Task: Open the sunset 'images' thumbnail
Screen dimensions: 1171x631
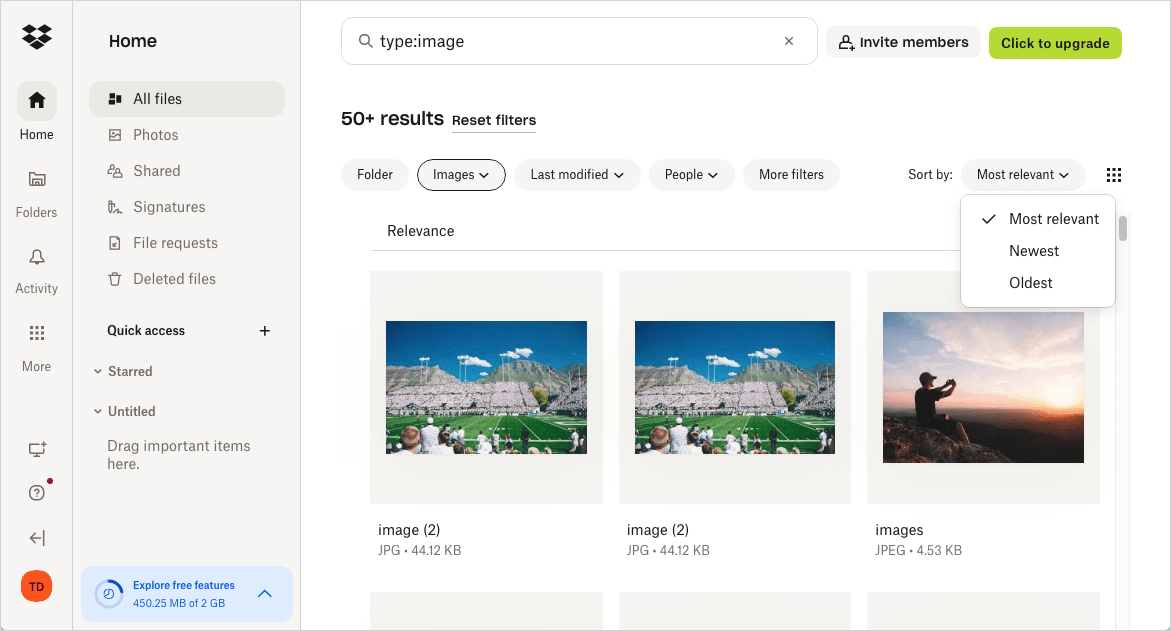Action: pos(983,388)
